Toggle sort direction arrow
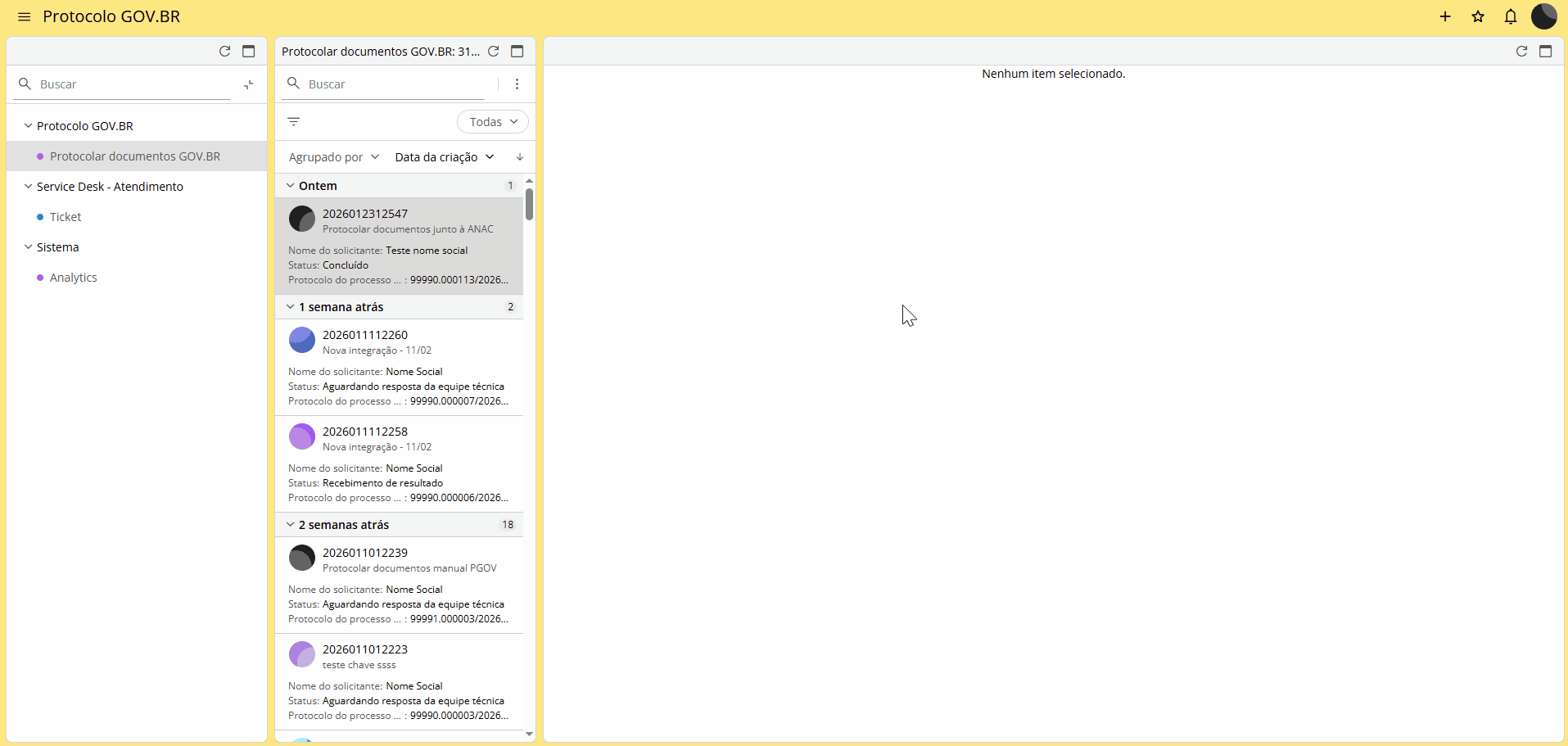Image resolution: width=1568 pixels, height=746 pixels. tap(519, 156)
